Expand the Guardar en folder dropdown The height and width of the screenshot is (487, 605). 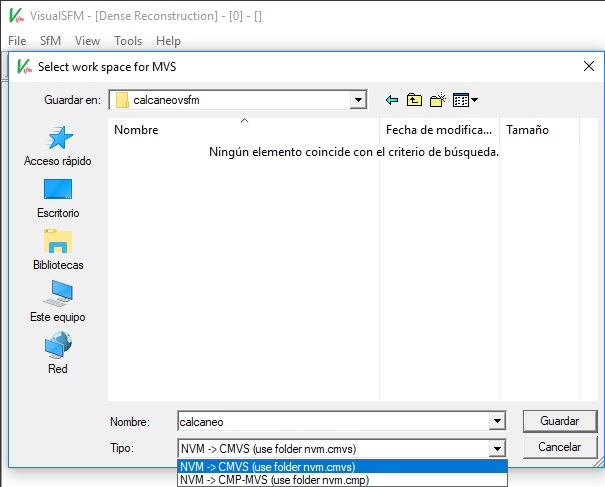pyautogui.click(x=357, y=100)
